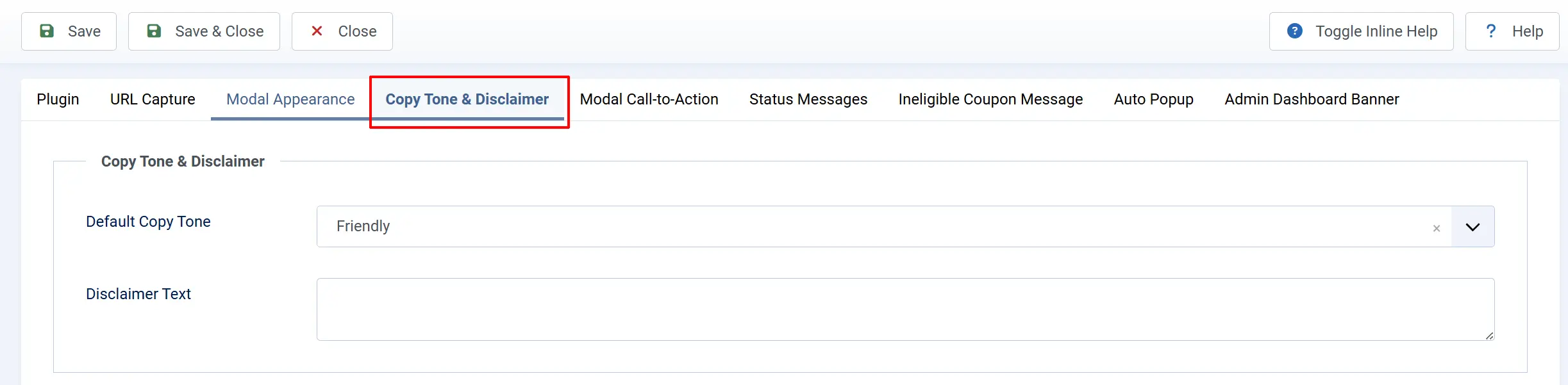Clear the Friendly tone selection

1437,228
